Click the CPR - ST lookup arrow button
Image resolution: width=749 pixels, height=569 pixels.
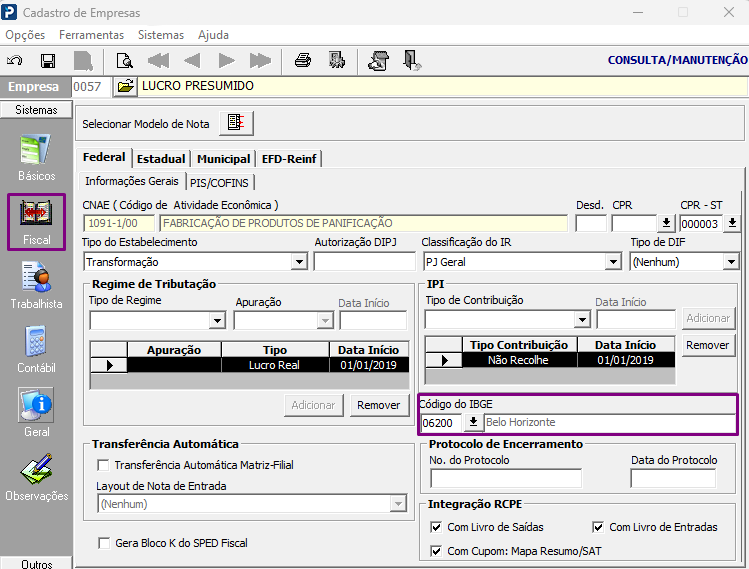click(x=732, y=223)
